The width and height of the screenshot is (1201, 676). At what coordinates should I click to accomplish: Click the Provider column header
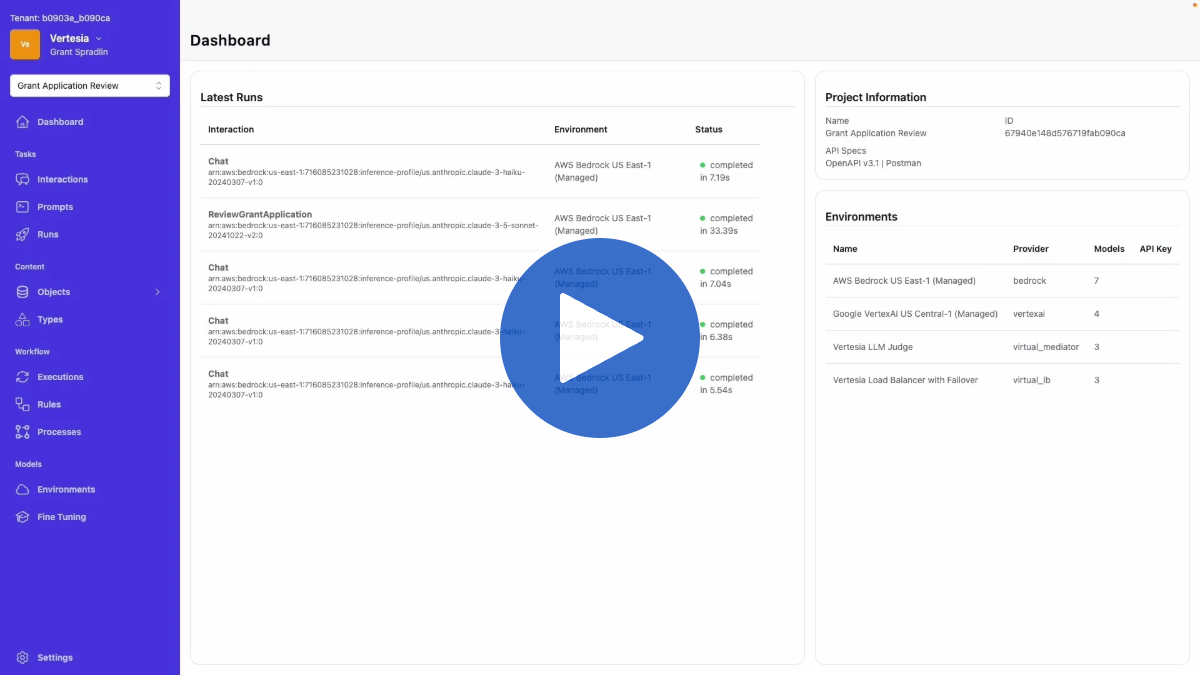click(1031, 249)
